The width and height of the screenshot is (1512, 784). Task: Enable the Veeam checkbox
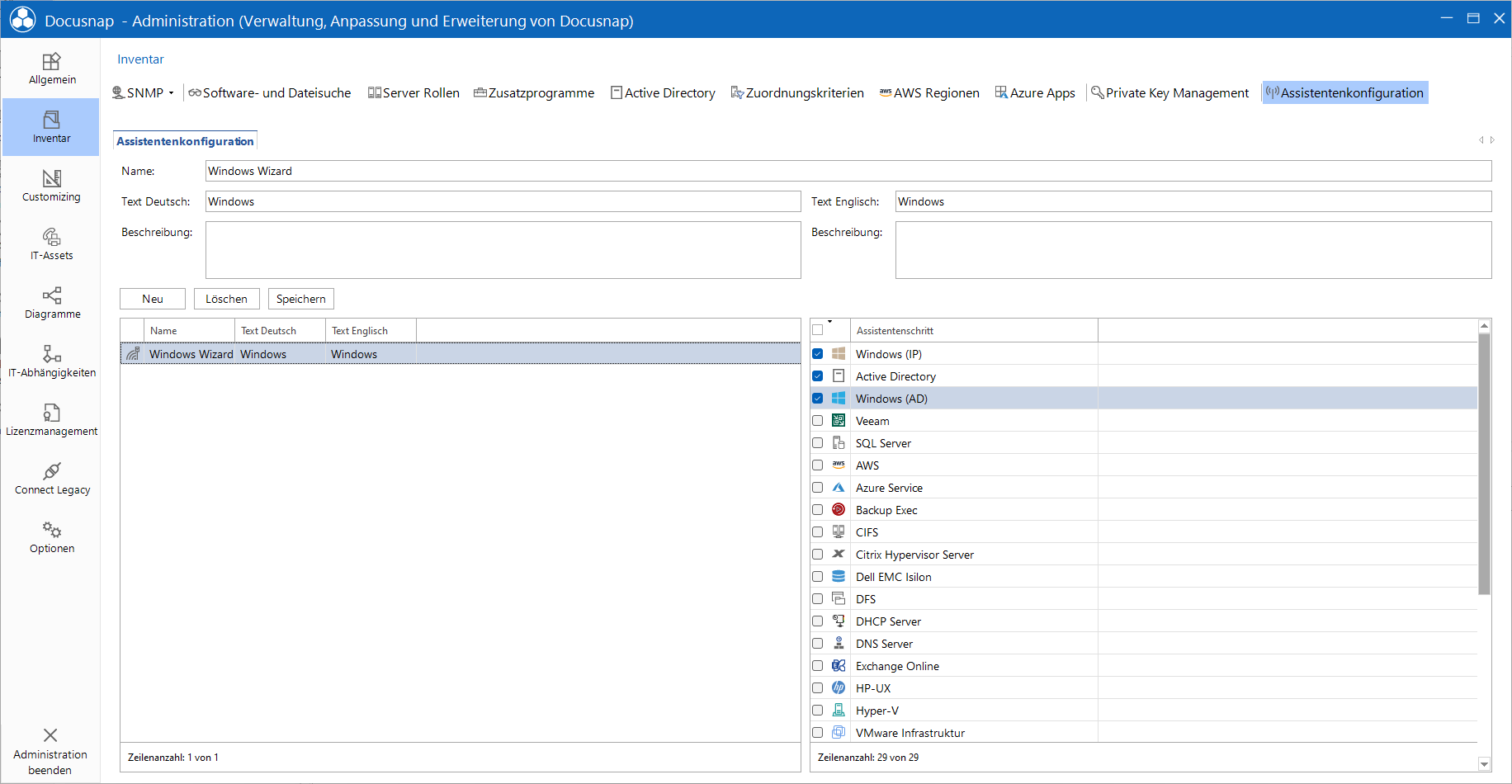(x=818, y=421)
